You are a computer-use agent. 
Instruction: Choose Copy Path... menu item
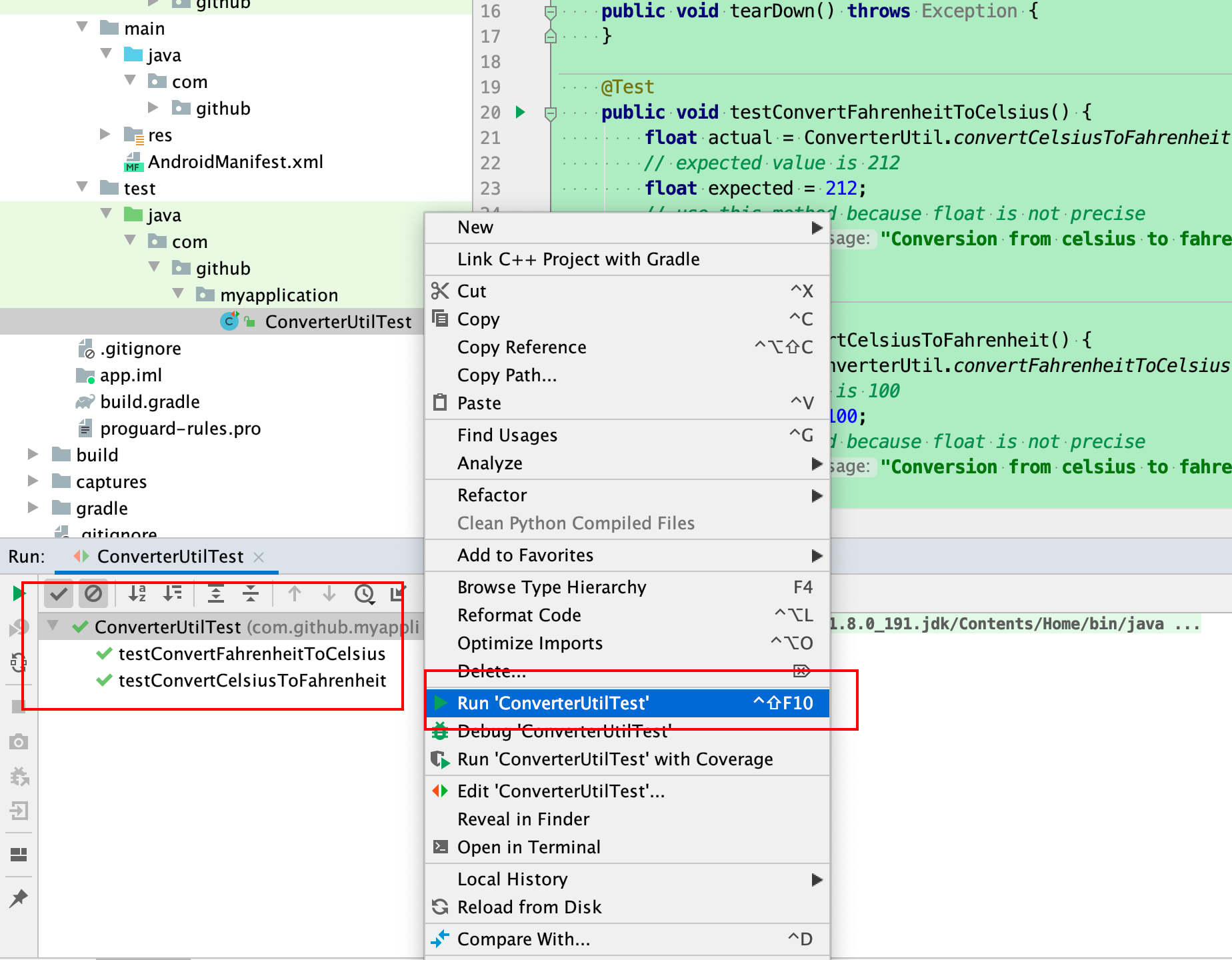click(627, 375)
